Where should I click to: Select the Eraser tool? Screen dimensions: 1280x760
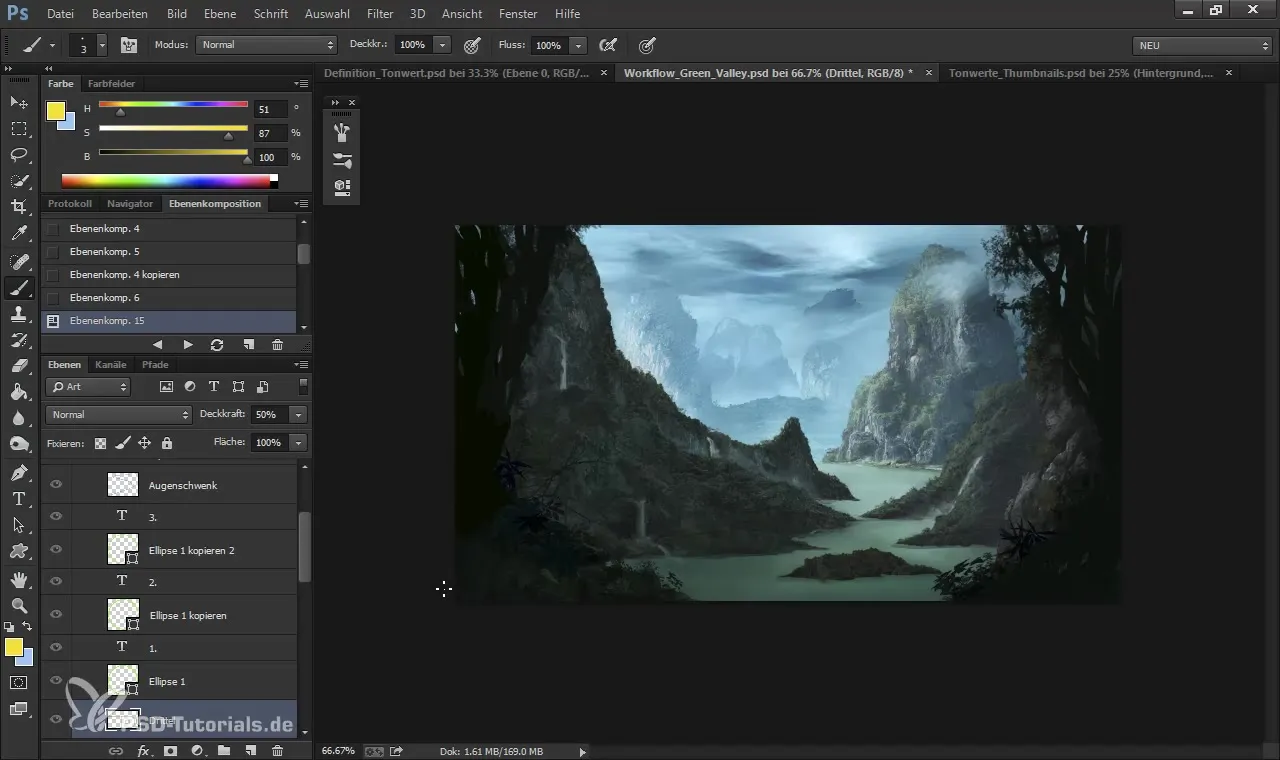[x=18, y=366]
